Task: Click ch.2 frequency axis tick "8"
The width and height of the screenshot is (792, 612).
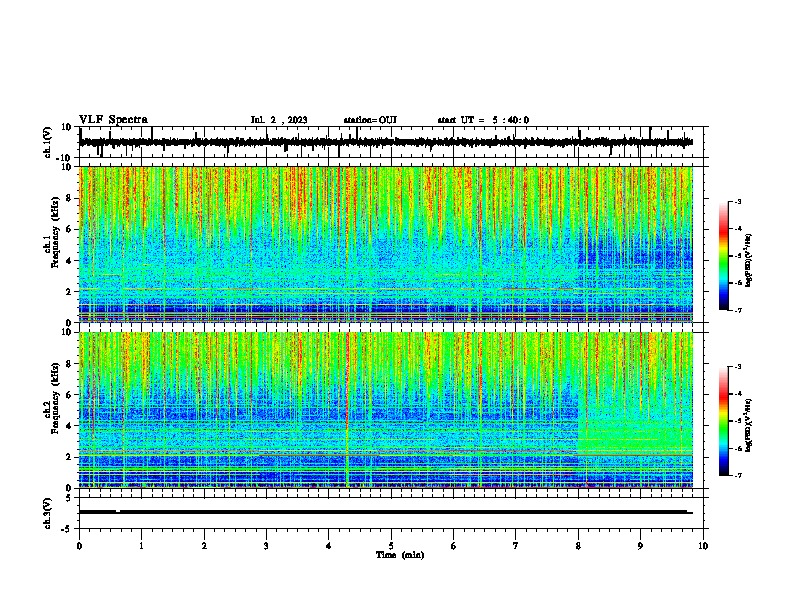Action: click(x=70, y=364)
